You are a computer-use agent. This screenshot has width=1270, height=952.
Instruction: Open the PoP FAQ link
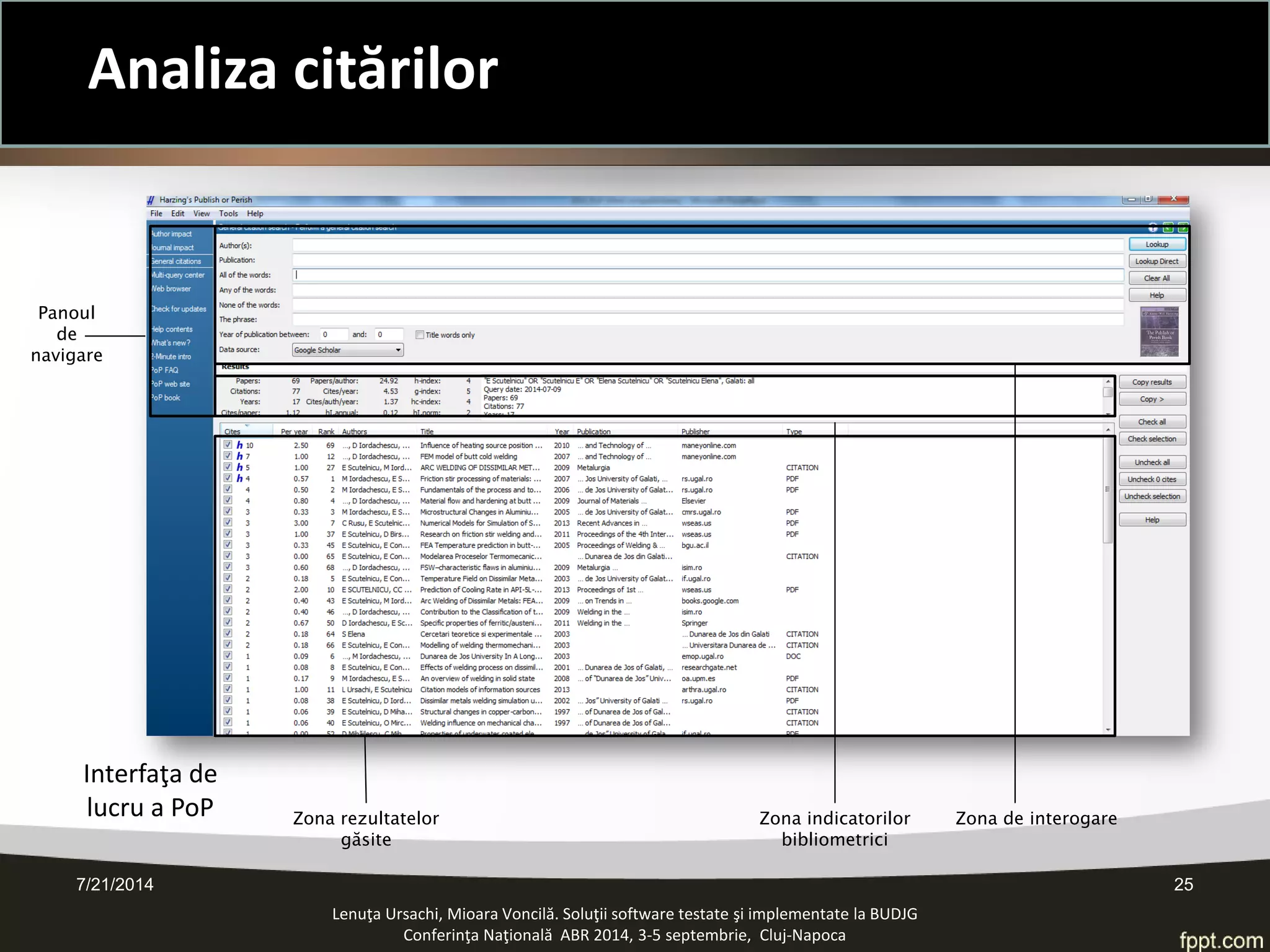click(164, 370)
